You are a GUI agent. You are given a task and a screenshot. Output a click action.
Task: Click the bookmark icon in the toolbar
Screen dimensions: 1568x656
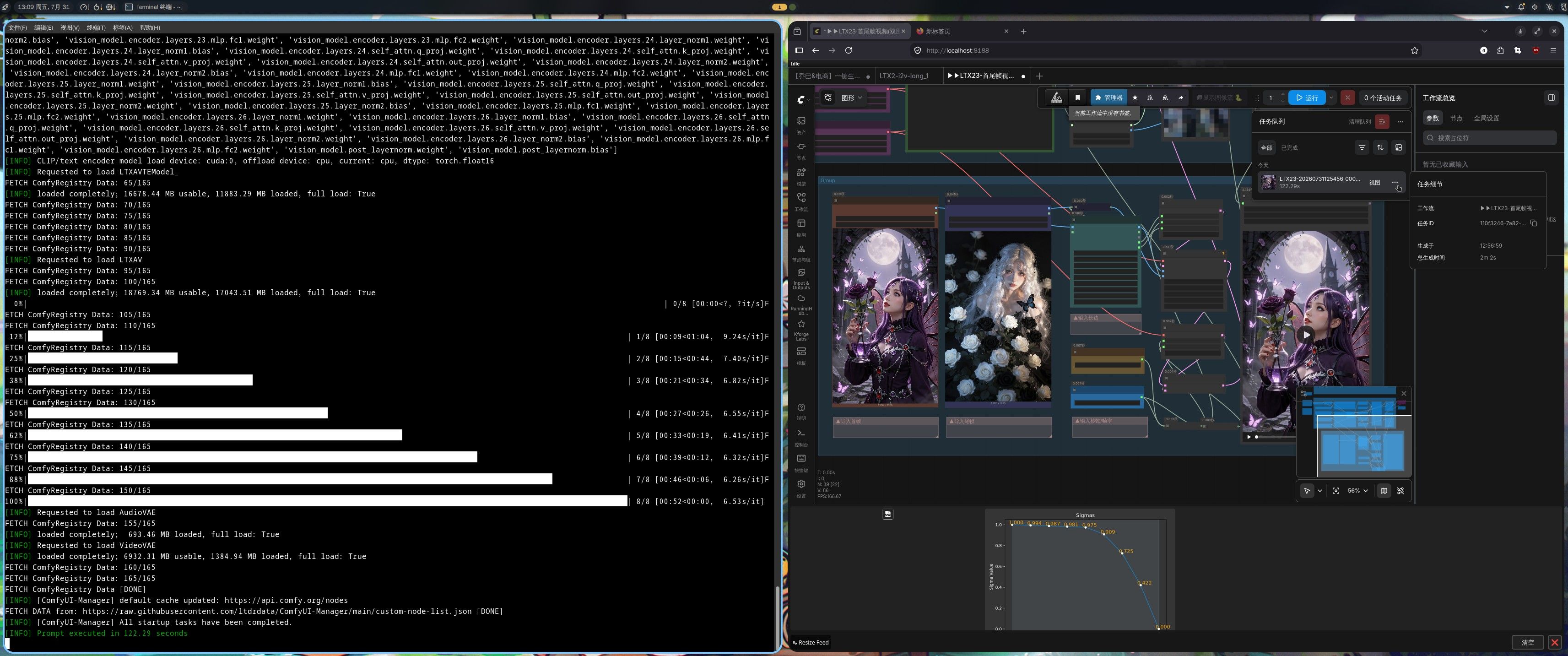[x=1077, y=98]
